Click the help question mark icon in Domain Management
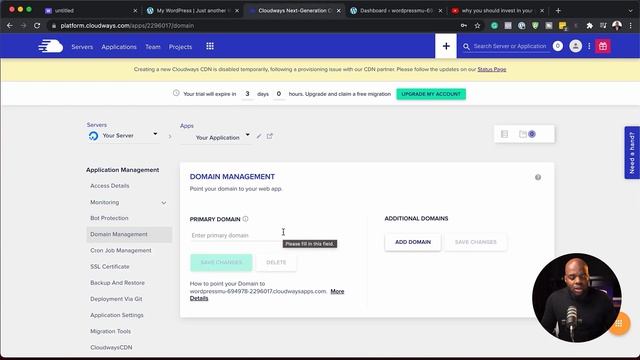The width and height of the screenshot is (640, 360). pyautogui.click(x=538, y=177)
